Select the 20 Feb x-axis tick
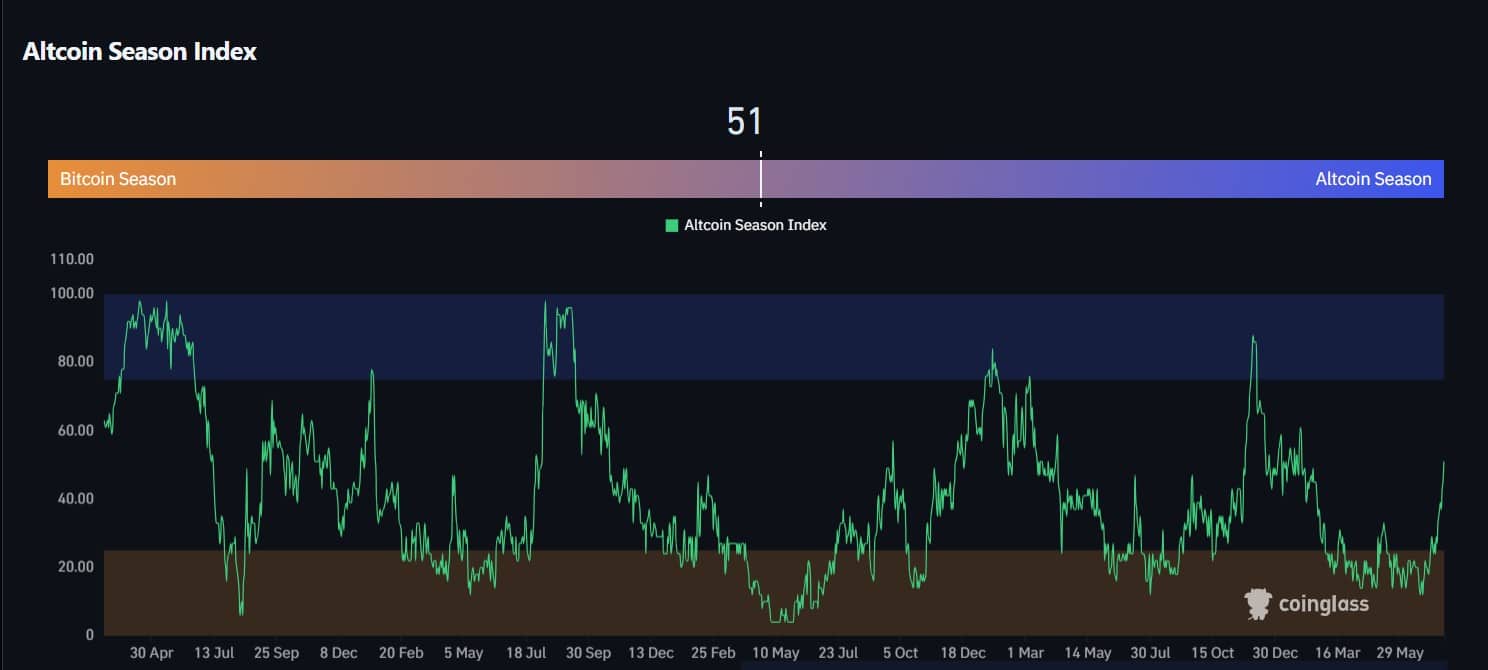 (401, 653)
